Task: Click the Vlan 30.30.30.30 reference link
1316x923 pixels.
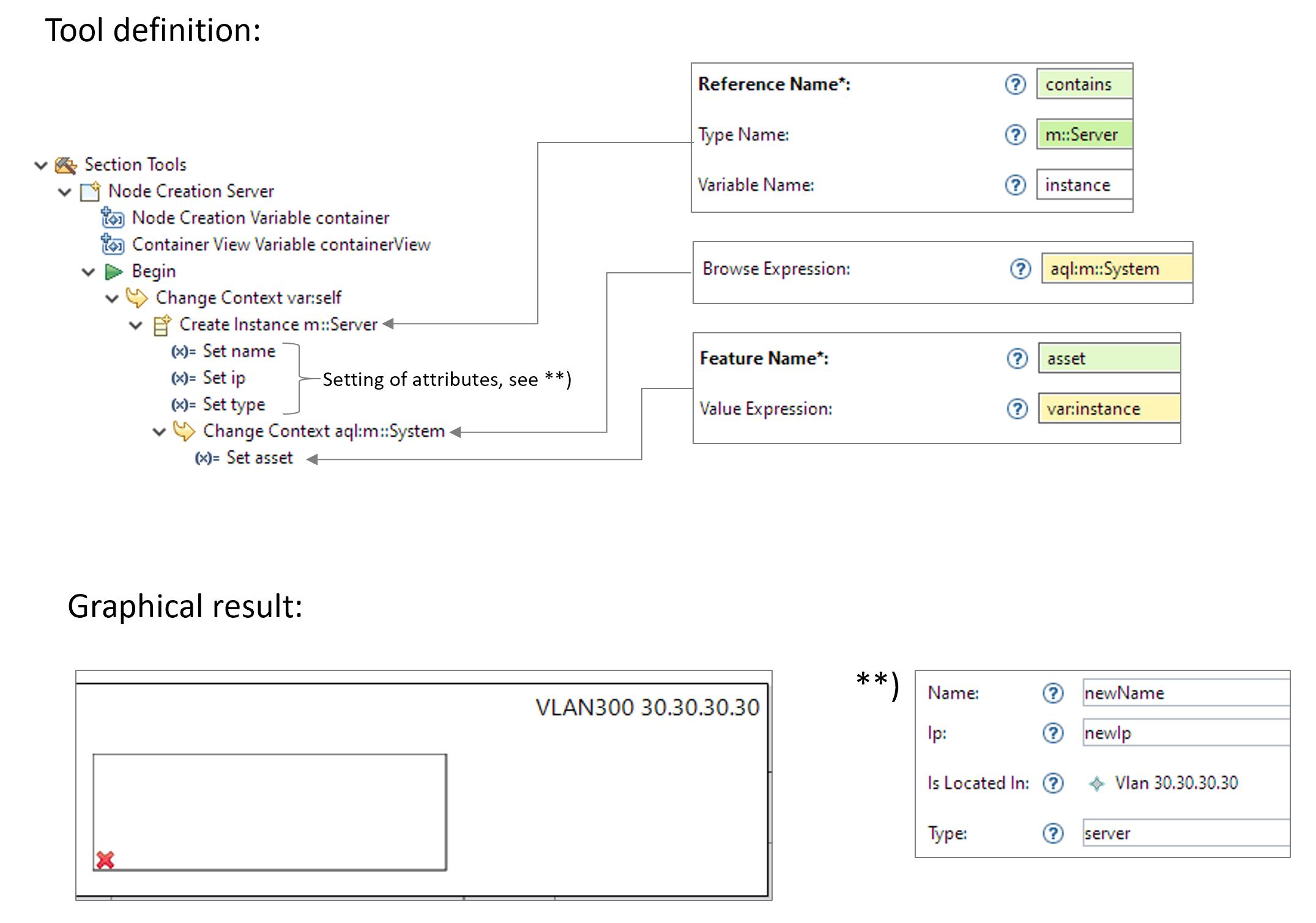Action: 1176,784
